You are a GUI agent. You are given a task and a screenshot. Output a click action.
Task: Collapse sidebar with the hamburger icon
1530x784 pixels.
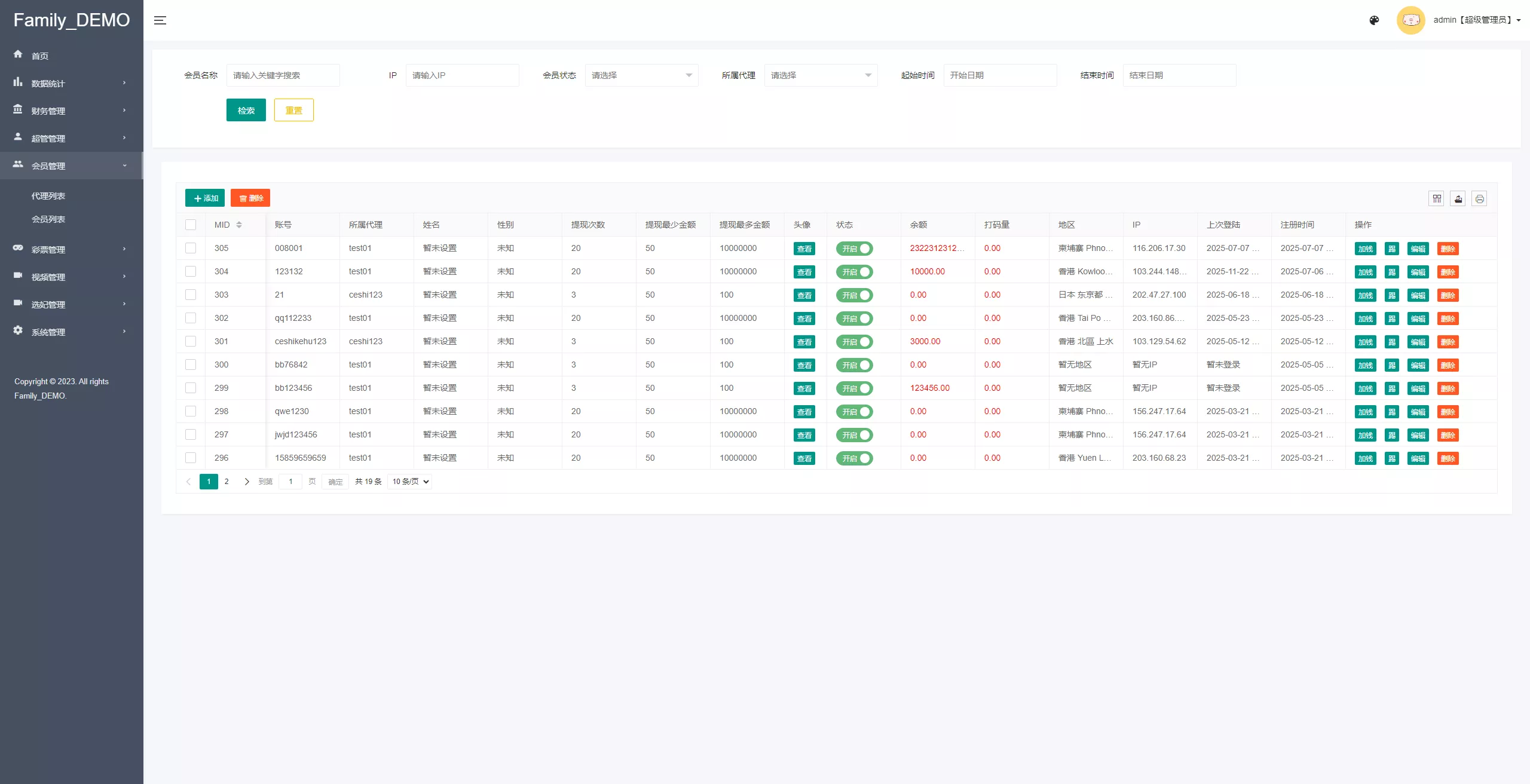160,20
